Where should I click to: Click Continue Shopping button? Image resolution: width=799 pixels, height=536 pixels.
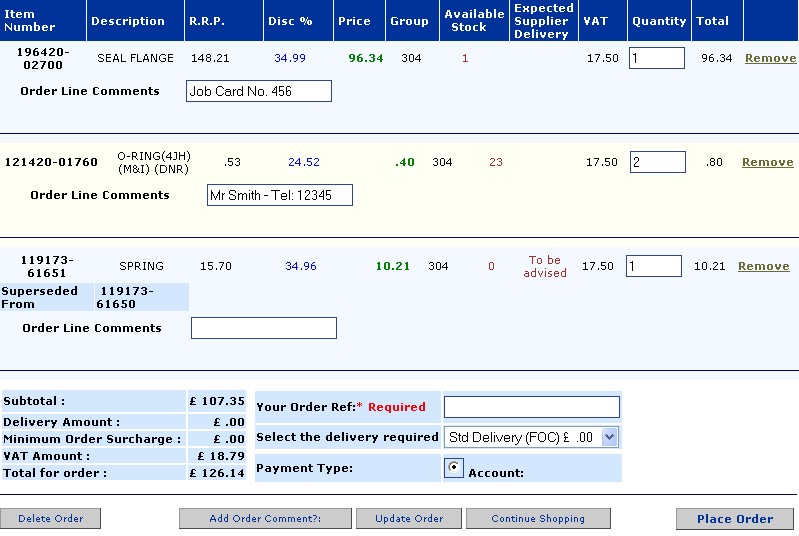(x=538, y=519)
